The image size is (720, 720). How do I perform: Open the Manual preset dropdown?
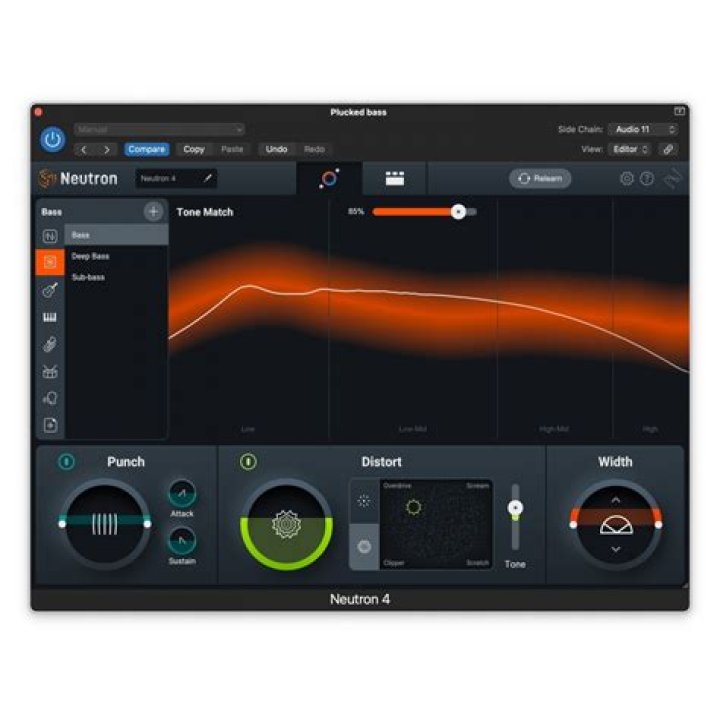(159, 129)
